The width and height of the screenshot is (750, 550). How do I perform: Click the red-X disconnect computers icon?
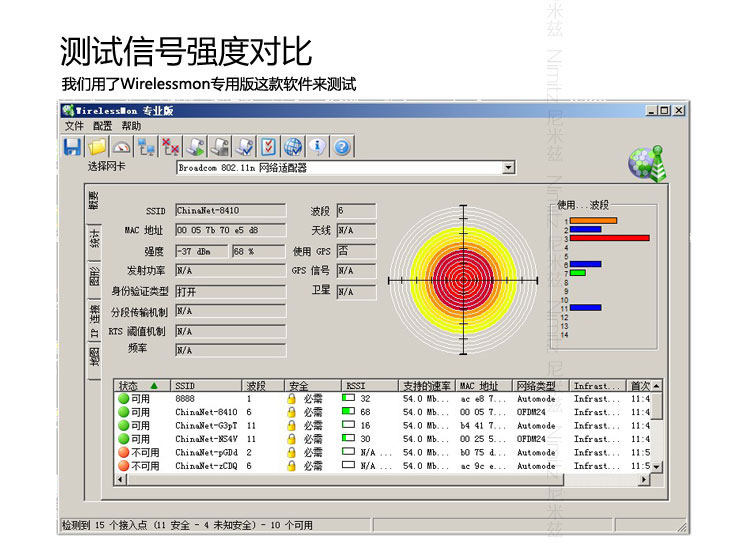click(171, 147)
